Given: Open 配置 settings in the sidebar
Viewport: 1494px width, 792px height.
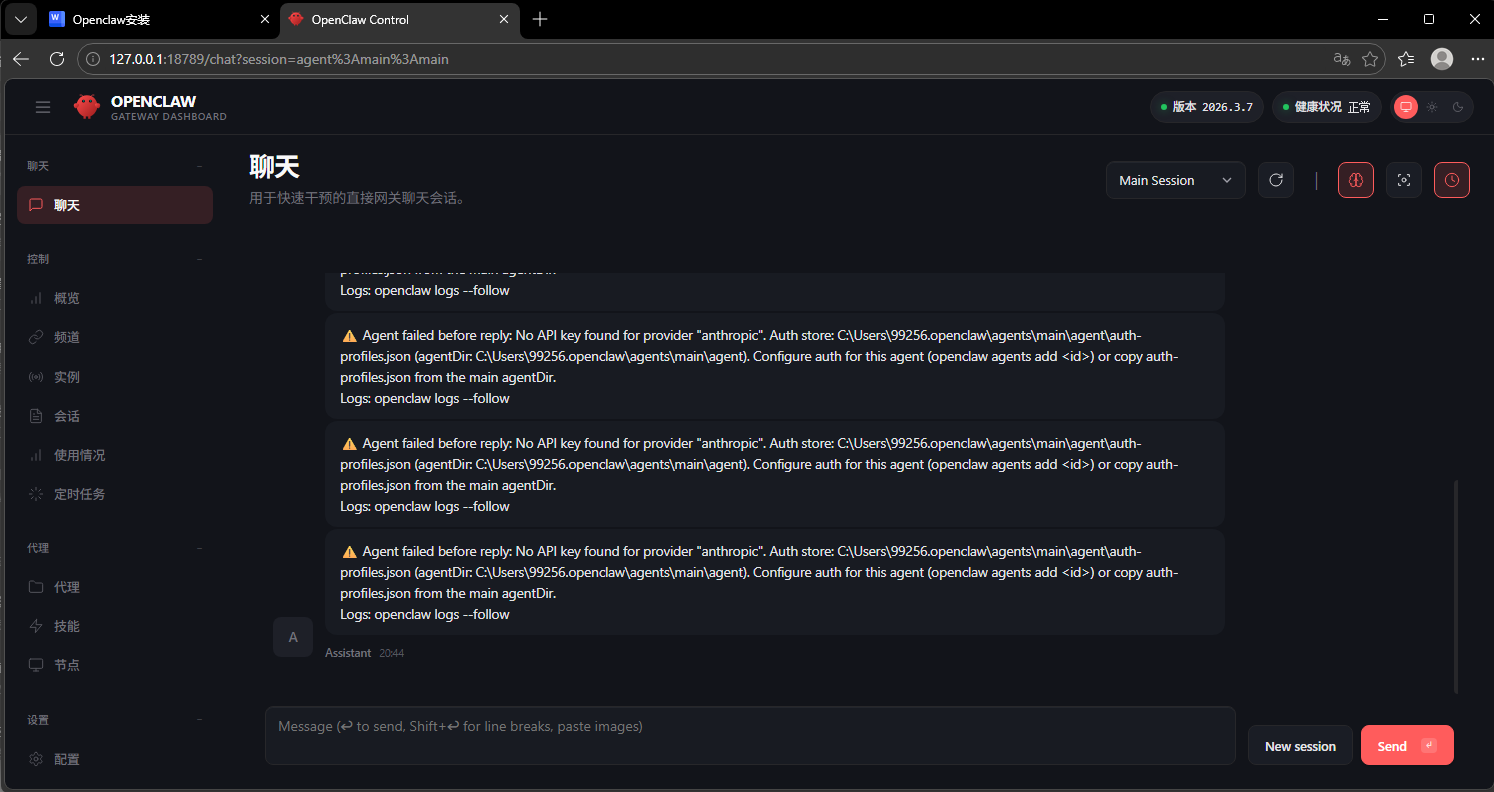Looking at the screenshot, I should click(x=67, y=759).
